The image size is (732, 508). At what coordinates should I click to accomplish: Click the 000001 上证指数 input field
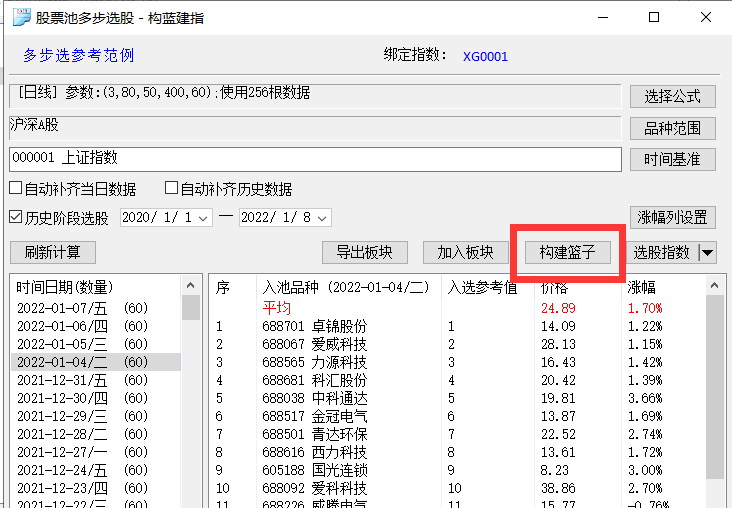tap(315, 159)
